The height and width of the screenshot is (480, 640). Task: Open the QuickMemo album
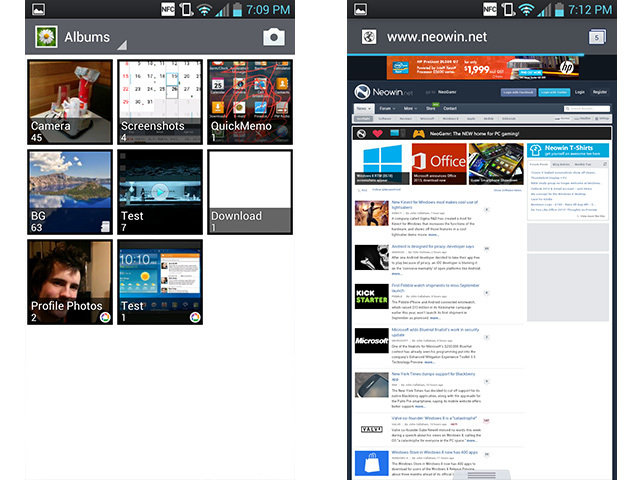pyautogui.click(x=250, y=102)
